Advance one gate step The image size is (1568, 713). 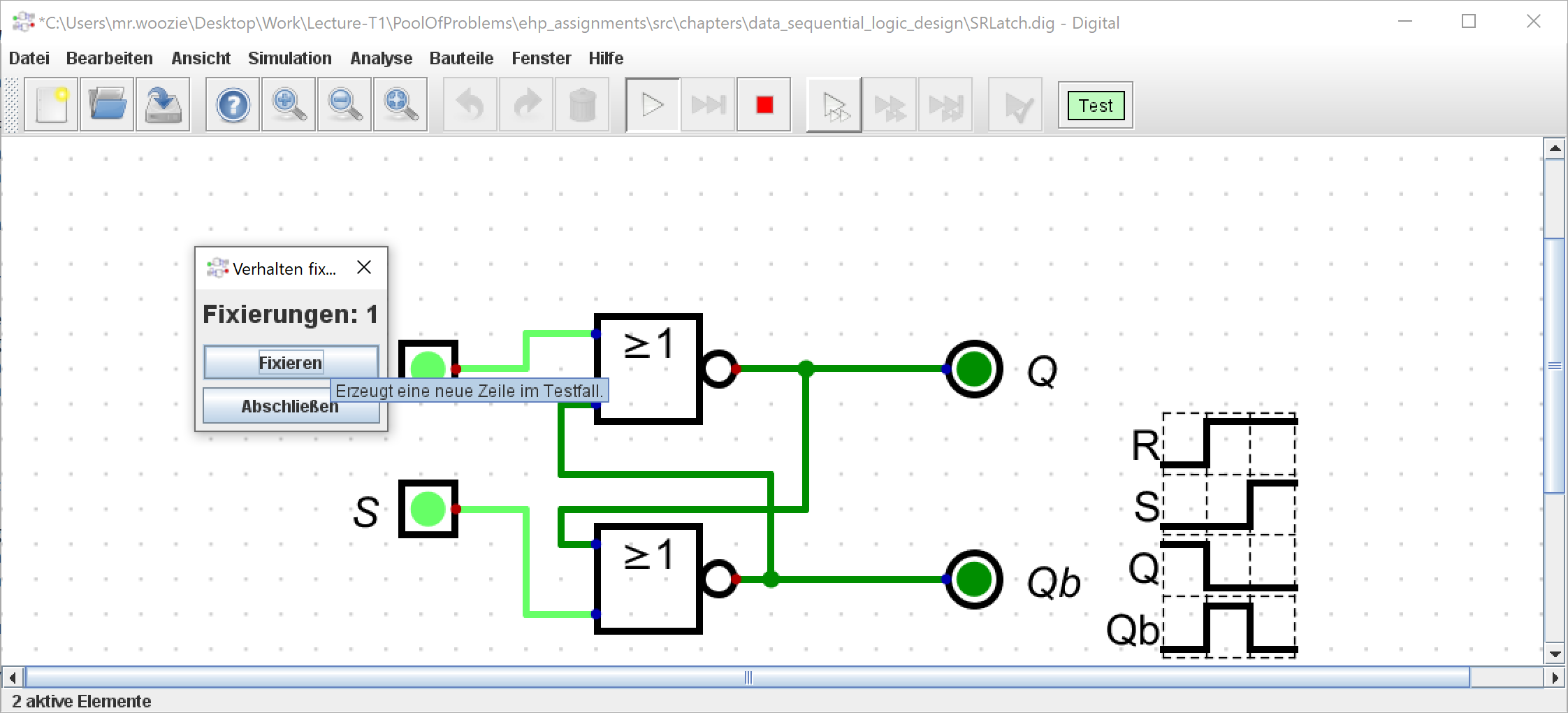[890, 105]
